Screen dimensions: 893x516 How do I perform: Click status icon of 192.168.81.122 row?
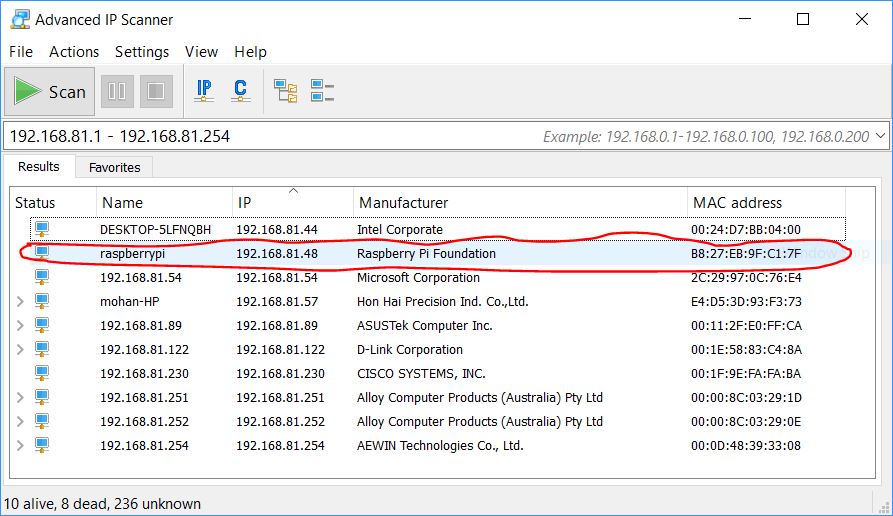(x=42, y=349)
